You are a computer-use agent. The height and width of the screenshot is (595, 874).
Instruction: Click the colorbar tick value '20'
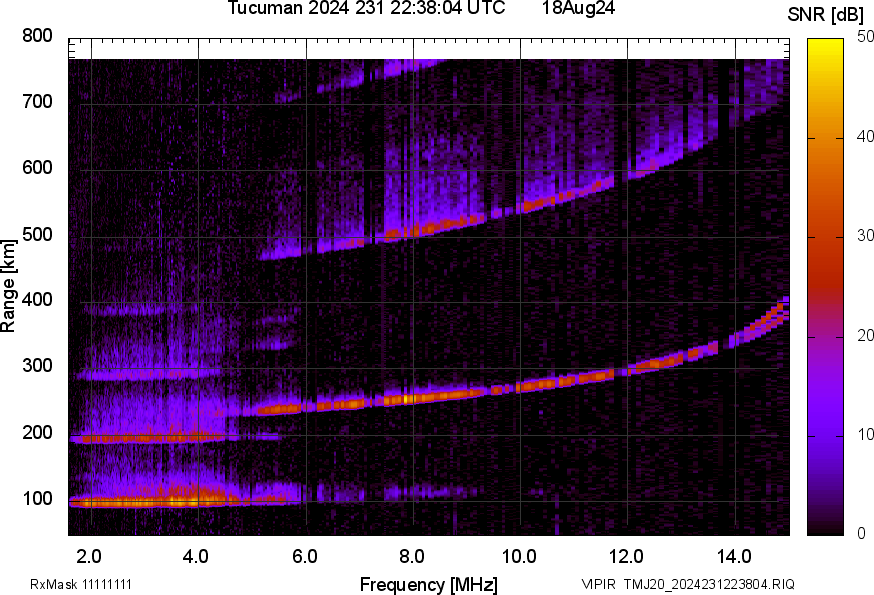pyautogui.click(x=865, y=335)
